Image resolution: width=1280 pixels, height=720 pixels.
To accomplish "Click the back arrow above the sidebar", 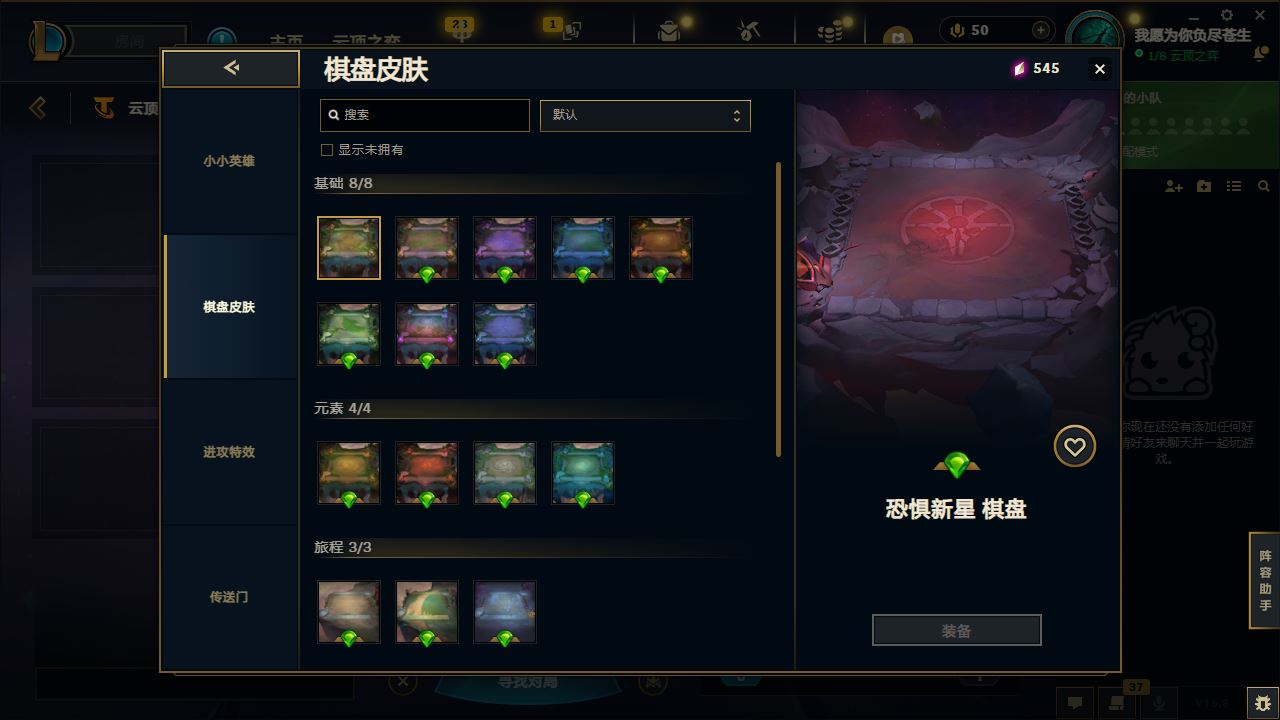I will (x=231, y=68).
